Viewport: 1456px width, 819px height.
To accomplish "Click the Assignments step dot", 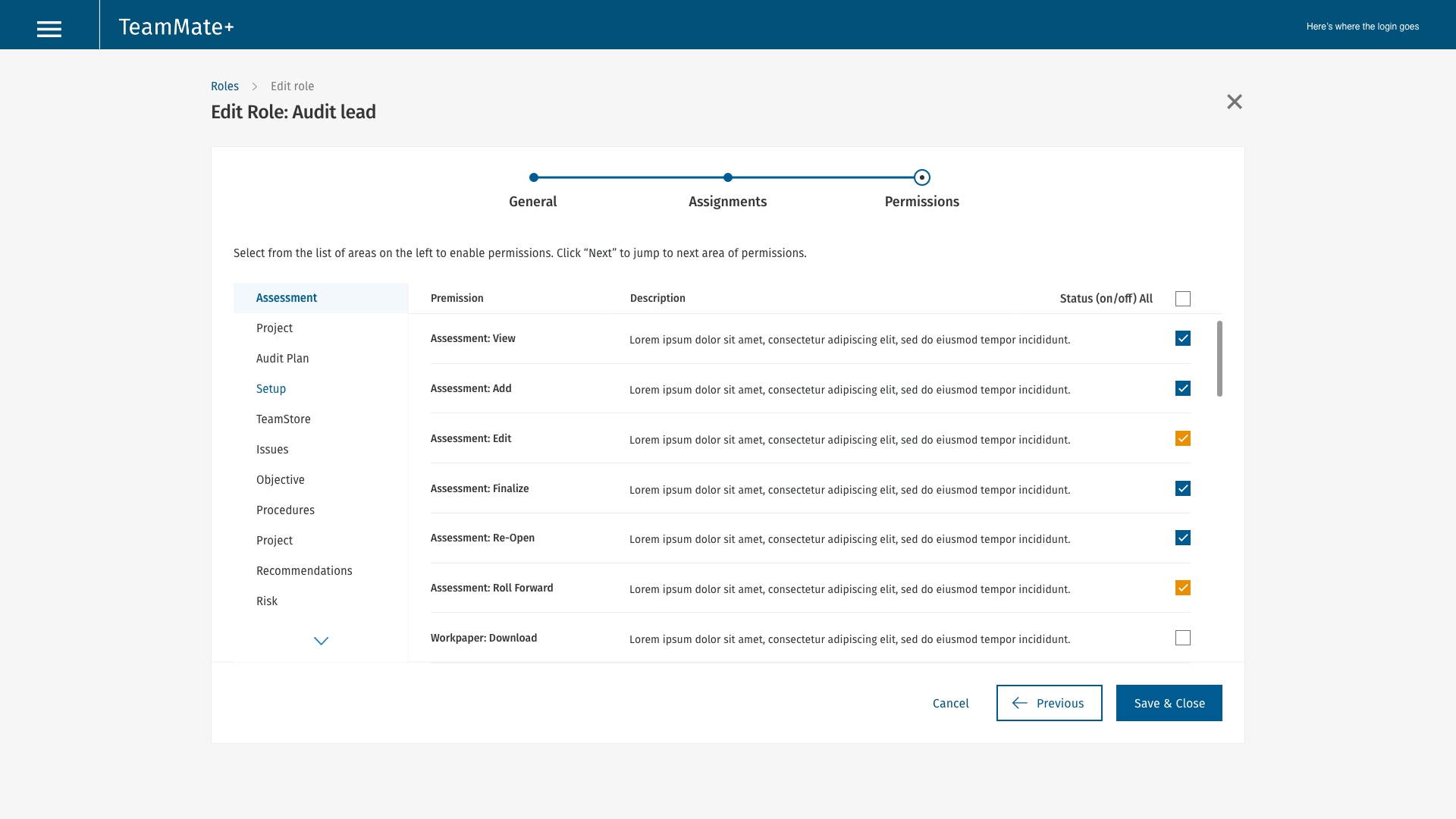I will (x=728, y=177).
